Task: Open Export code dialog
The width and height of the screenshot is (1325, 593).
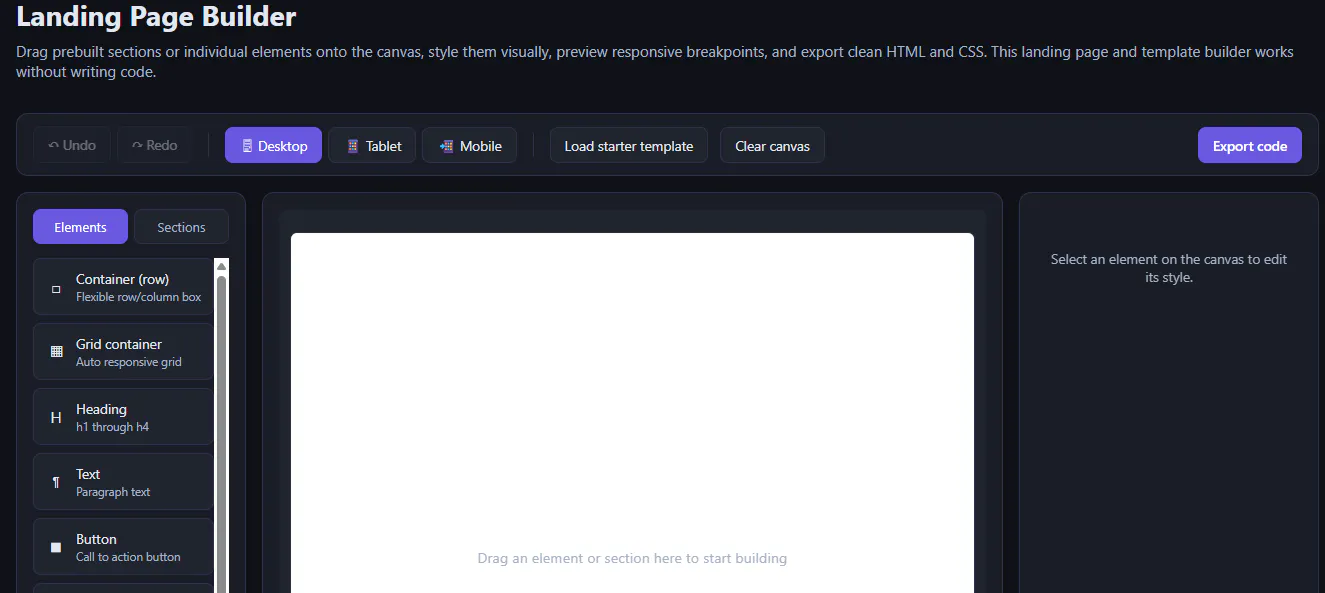Action: click(1250, 145)
